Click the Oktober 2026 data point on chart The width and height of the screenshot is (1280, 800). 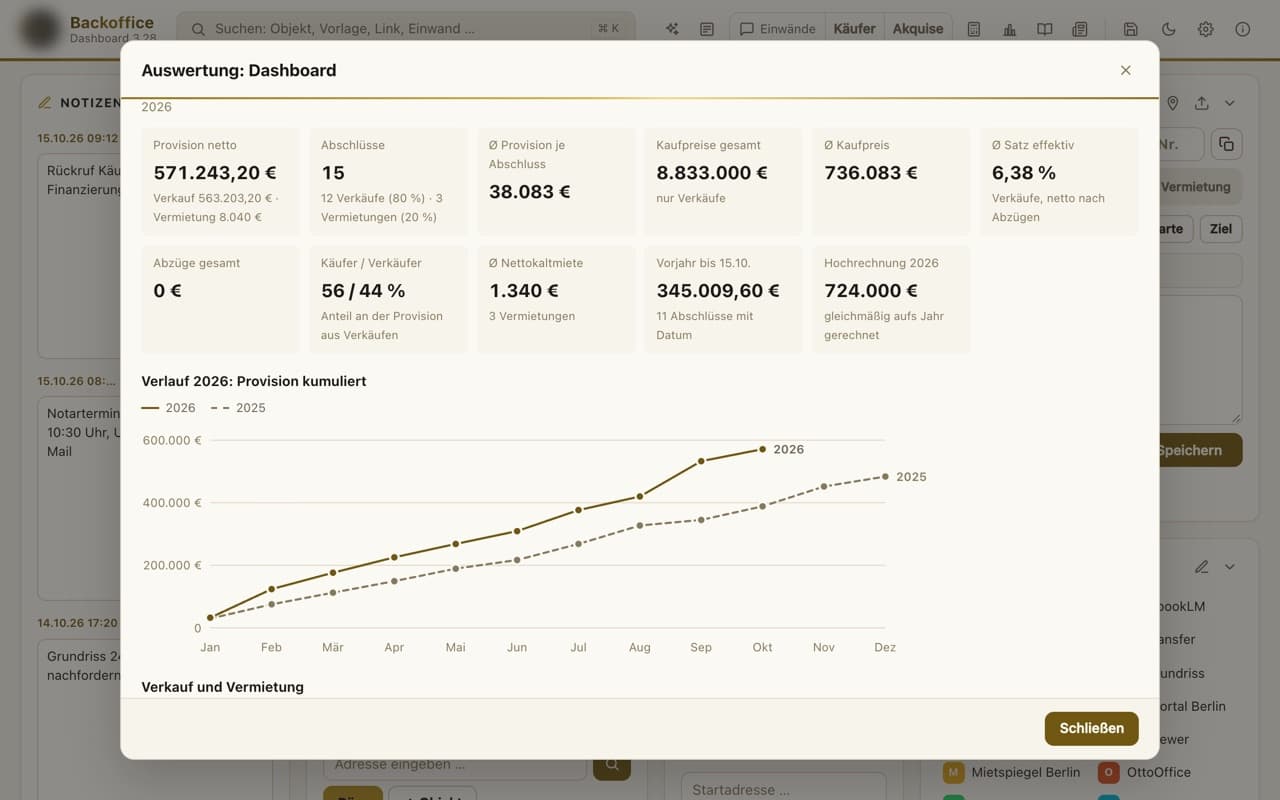coord(762,449)
